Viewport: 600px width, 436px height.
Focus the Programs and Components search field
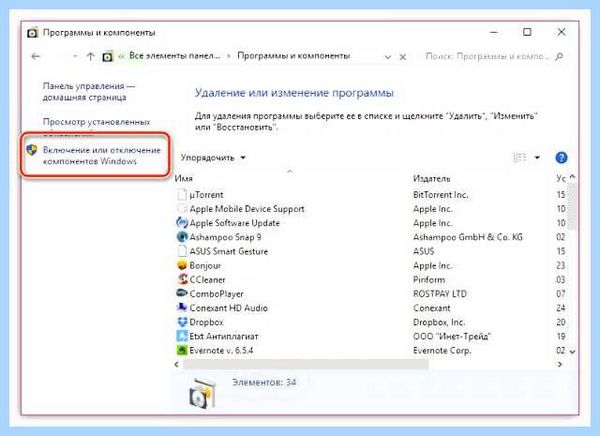[485, 56]
